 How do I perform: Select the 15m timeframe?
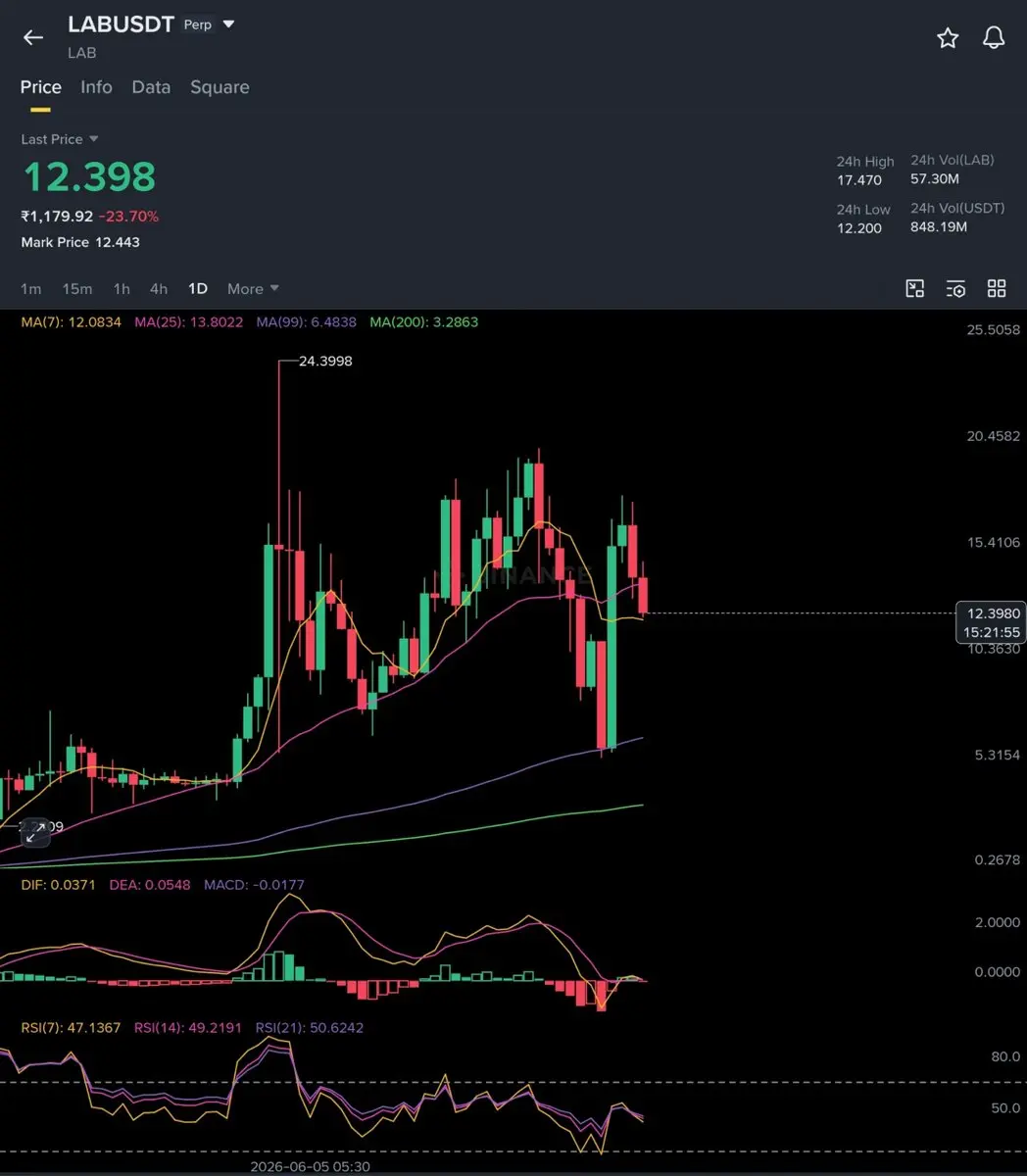click(x=77, y=289)
